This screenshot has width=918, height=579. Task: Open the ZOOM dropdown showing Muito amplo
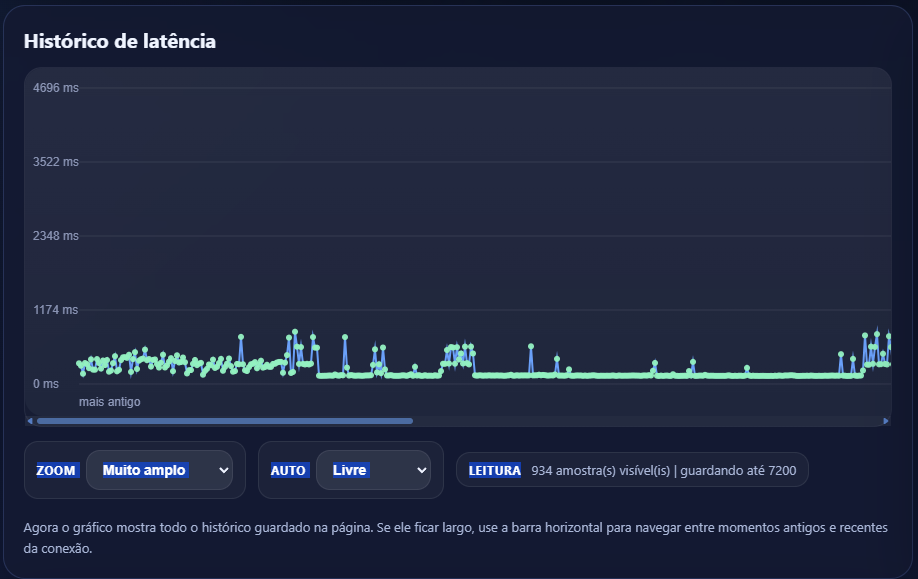click(x=158, y=470)
